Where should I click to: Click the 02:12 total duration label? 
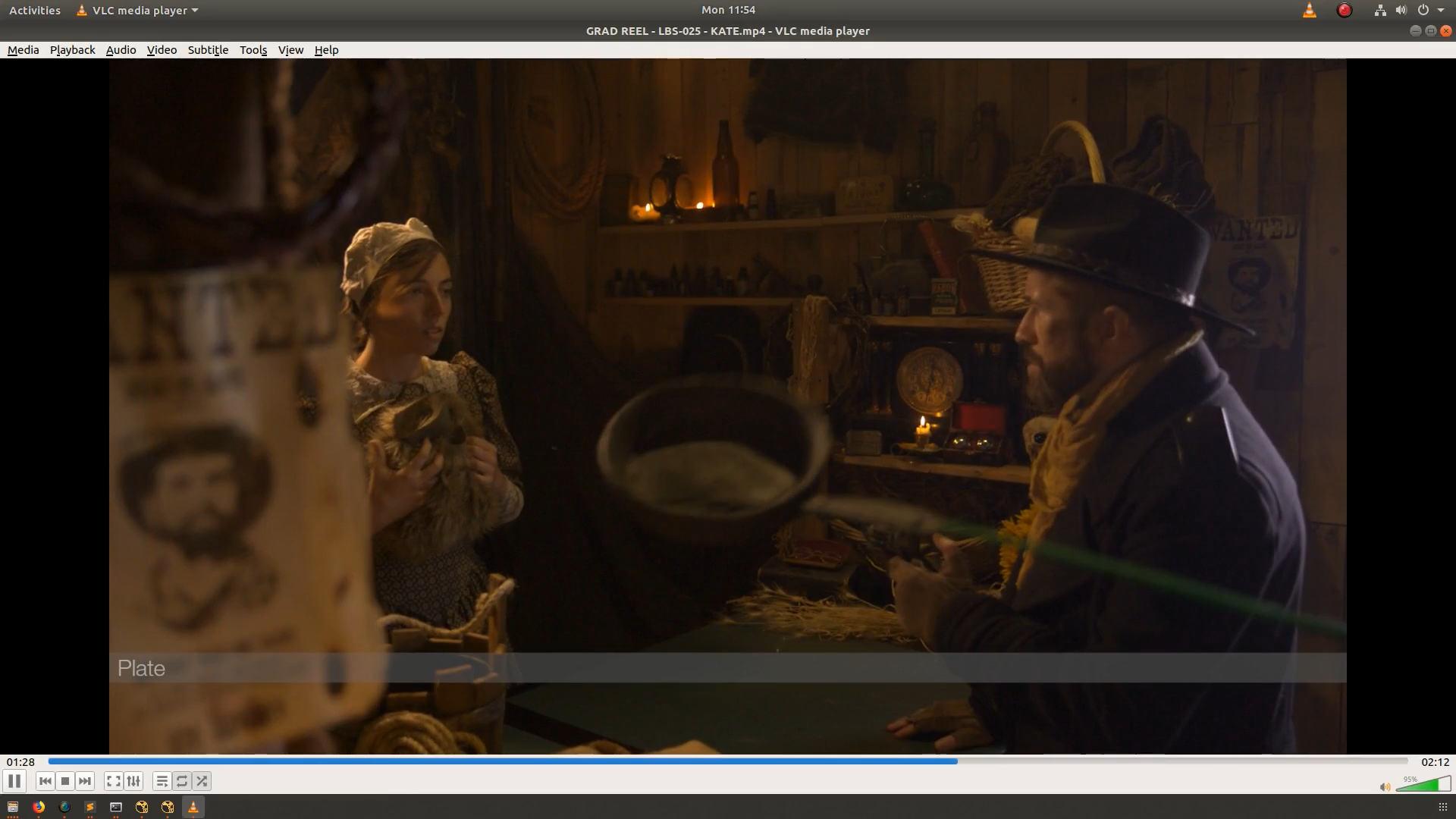pyautogui.click(x=1435, y=762)
